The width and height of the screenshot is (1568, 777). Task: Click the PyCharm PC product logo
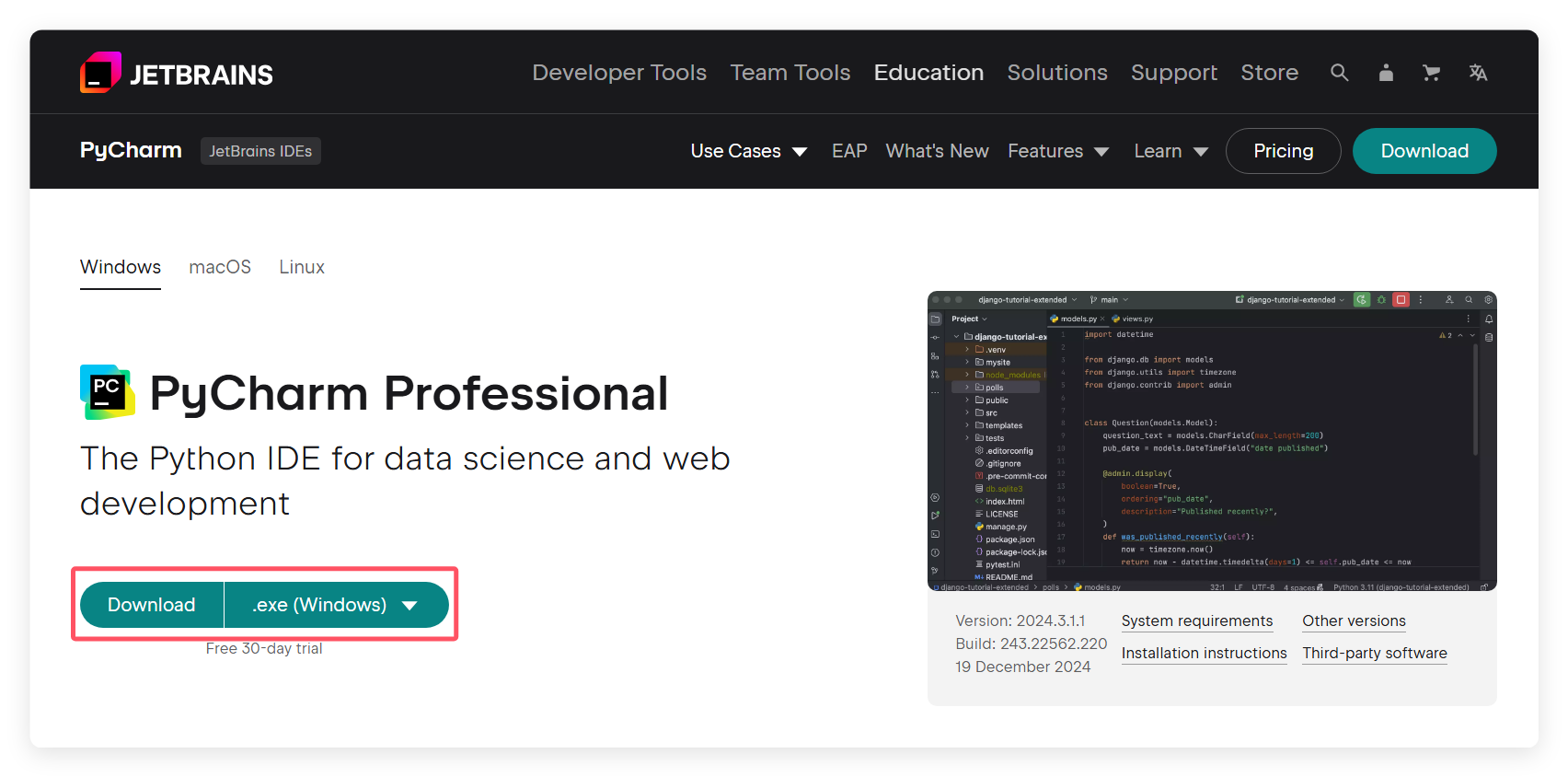pyautogui.click(x=108, y=392)
